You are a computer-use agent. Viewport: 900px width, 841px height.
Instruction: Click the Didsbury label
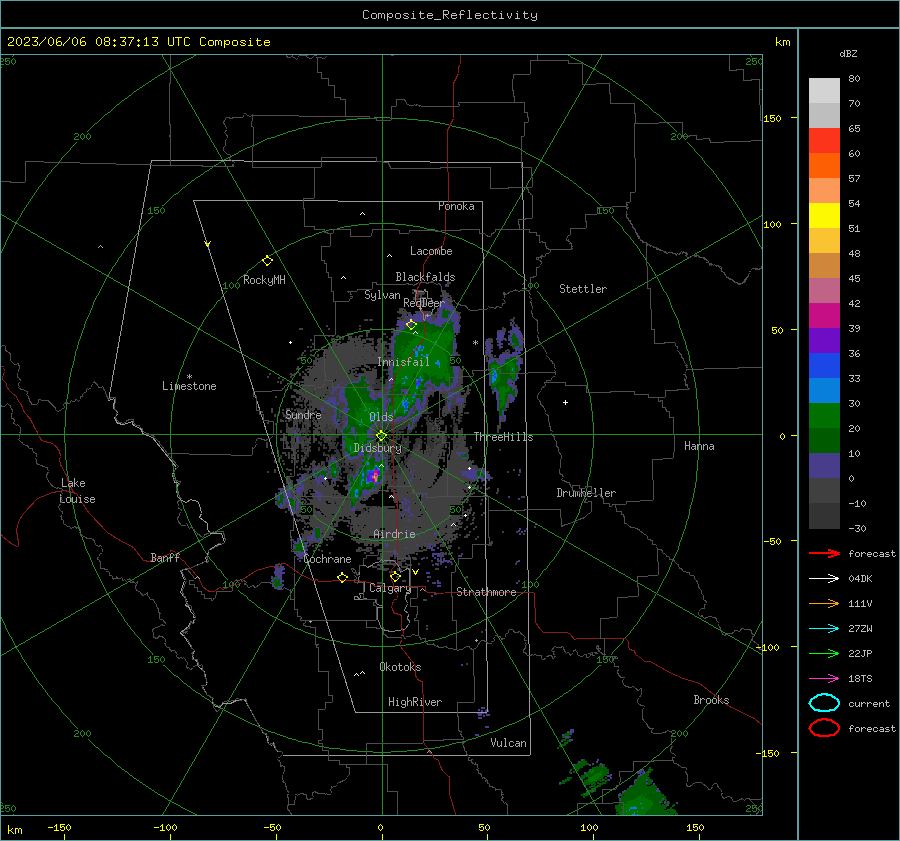pyautogui.click(x=377, y=448)
